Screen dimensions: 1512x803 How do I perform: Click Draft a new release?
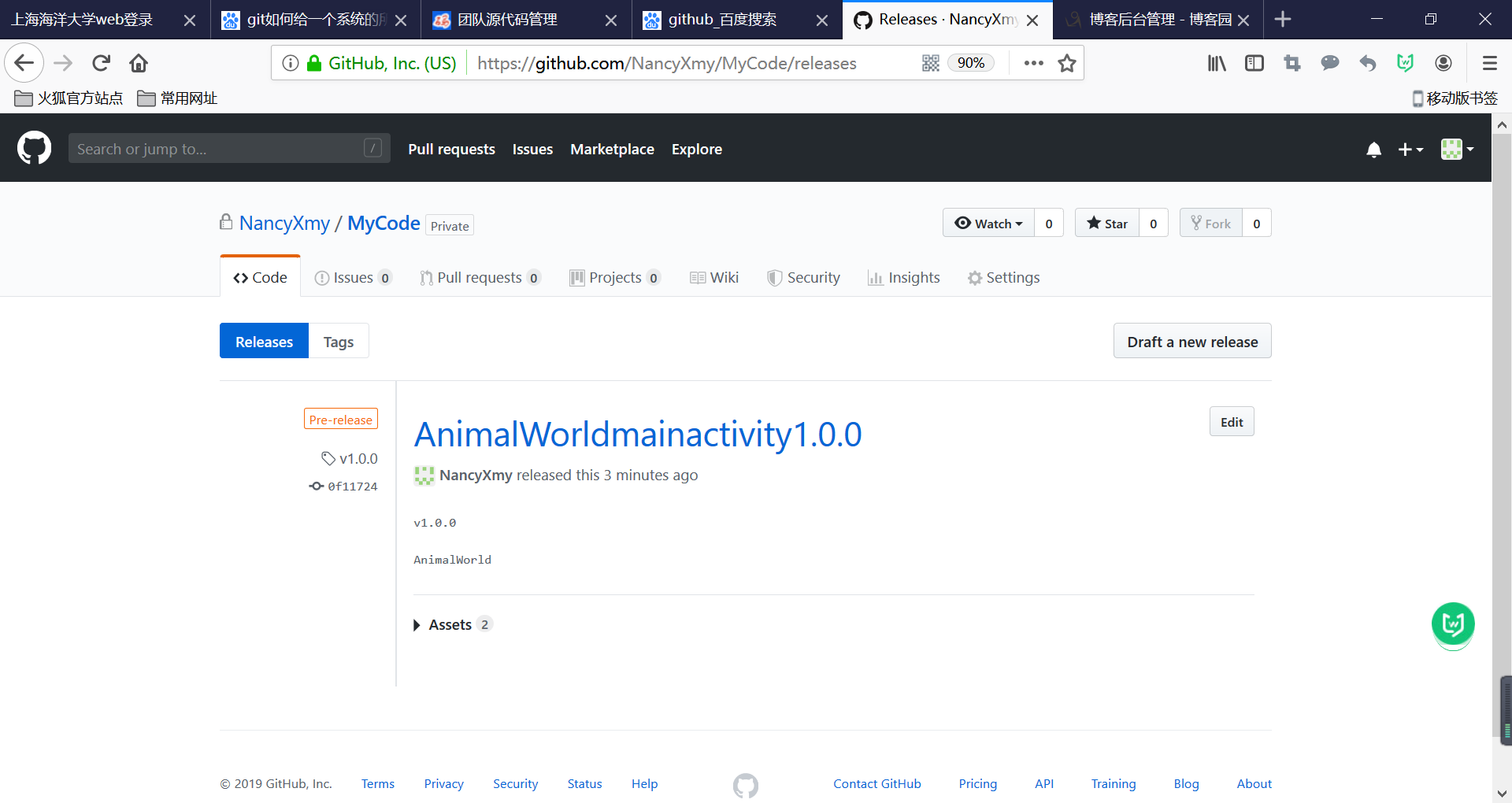[1192, 342]
